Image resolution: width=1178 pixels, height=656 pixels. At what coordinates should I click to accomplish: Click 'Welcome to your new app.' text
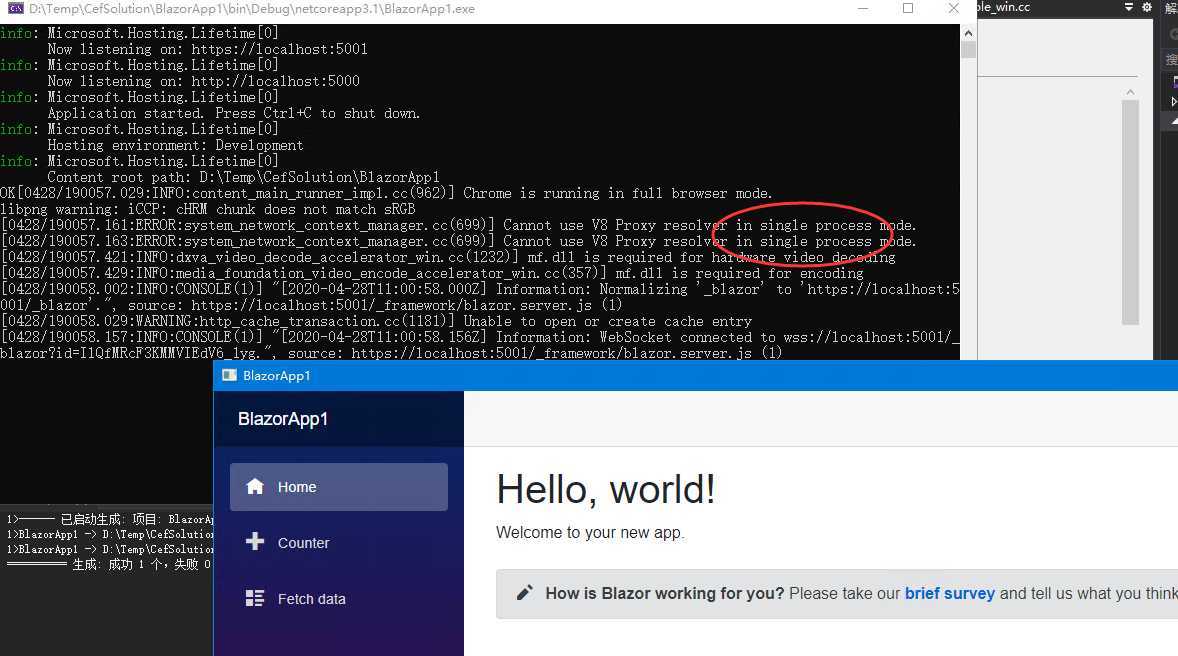pos(591,533)
